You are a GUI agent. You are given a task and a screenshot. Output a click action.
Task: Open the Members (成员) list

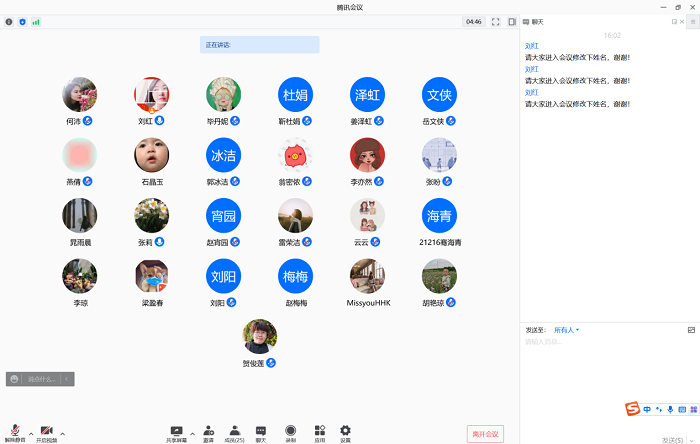point(235,431)
